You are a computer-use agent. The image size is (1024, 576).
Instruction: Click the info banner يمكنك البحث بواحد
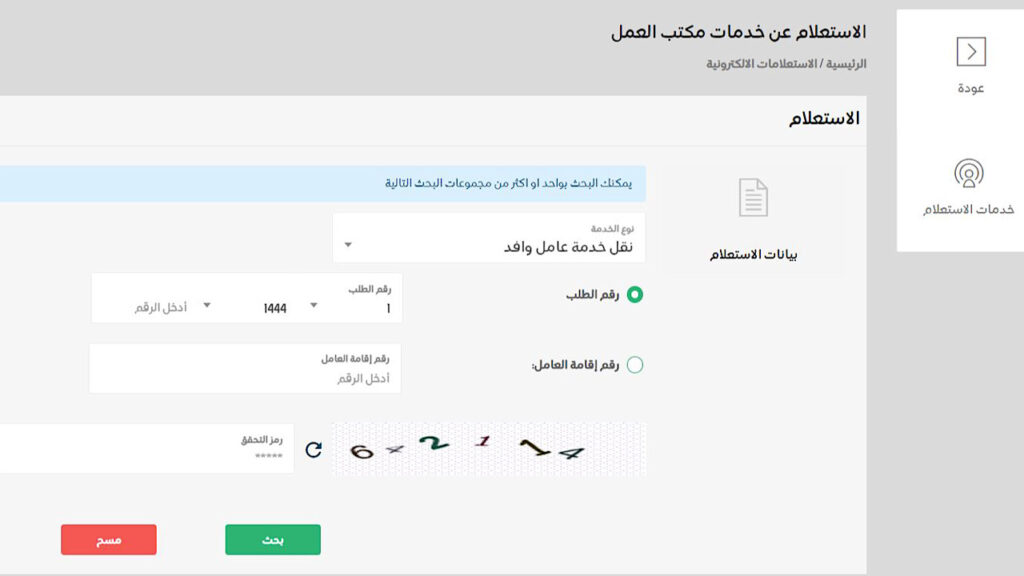pos(323,184)
